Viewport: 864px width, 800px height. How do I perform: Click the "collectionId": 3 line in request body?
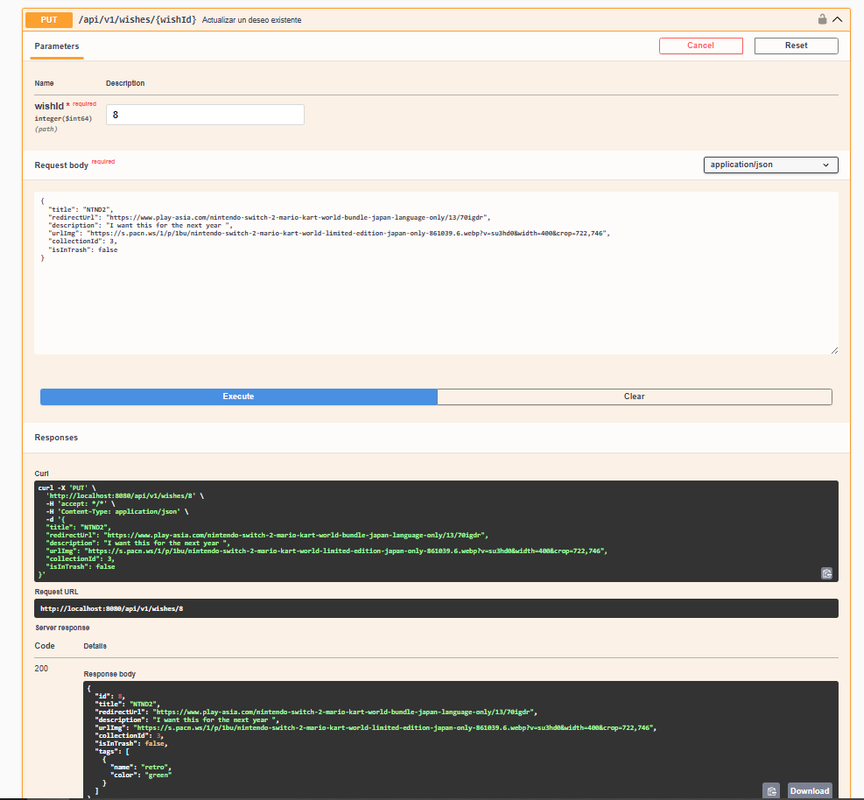point(83,241)
